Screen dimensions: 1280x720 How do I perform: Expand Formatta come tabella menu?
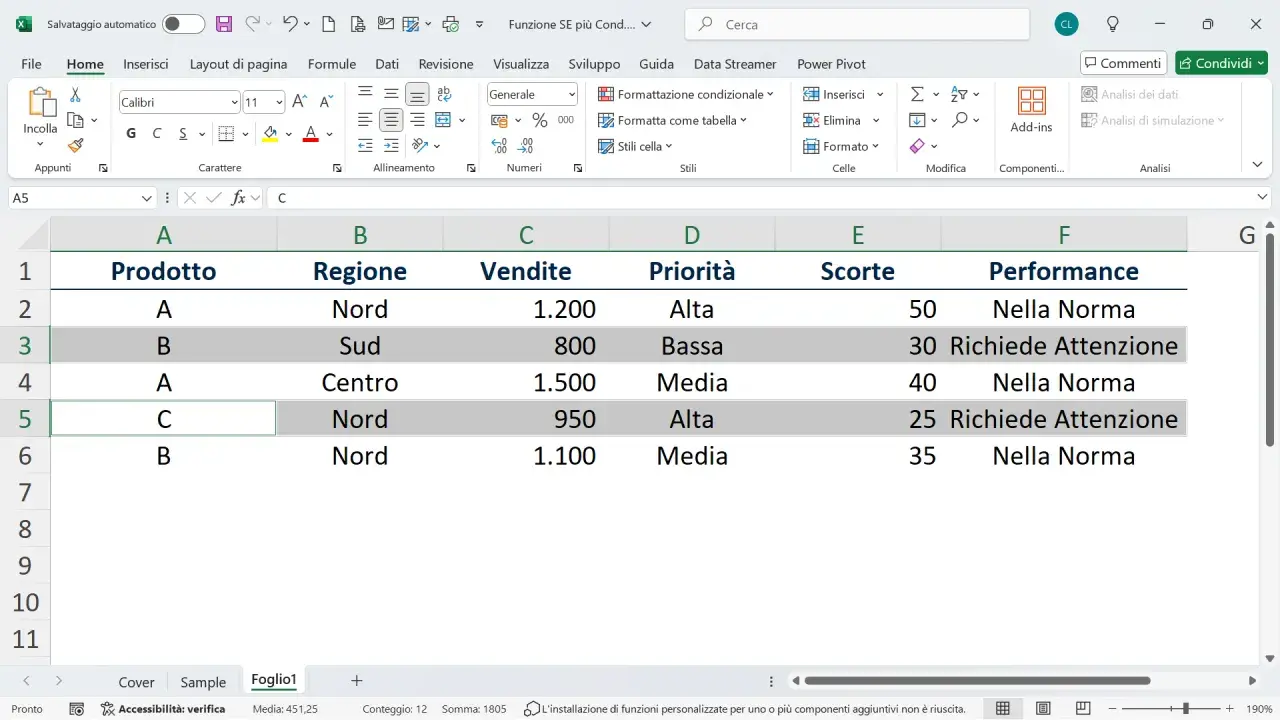click(672, 120)
